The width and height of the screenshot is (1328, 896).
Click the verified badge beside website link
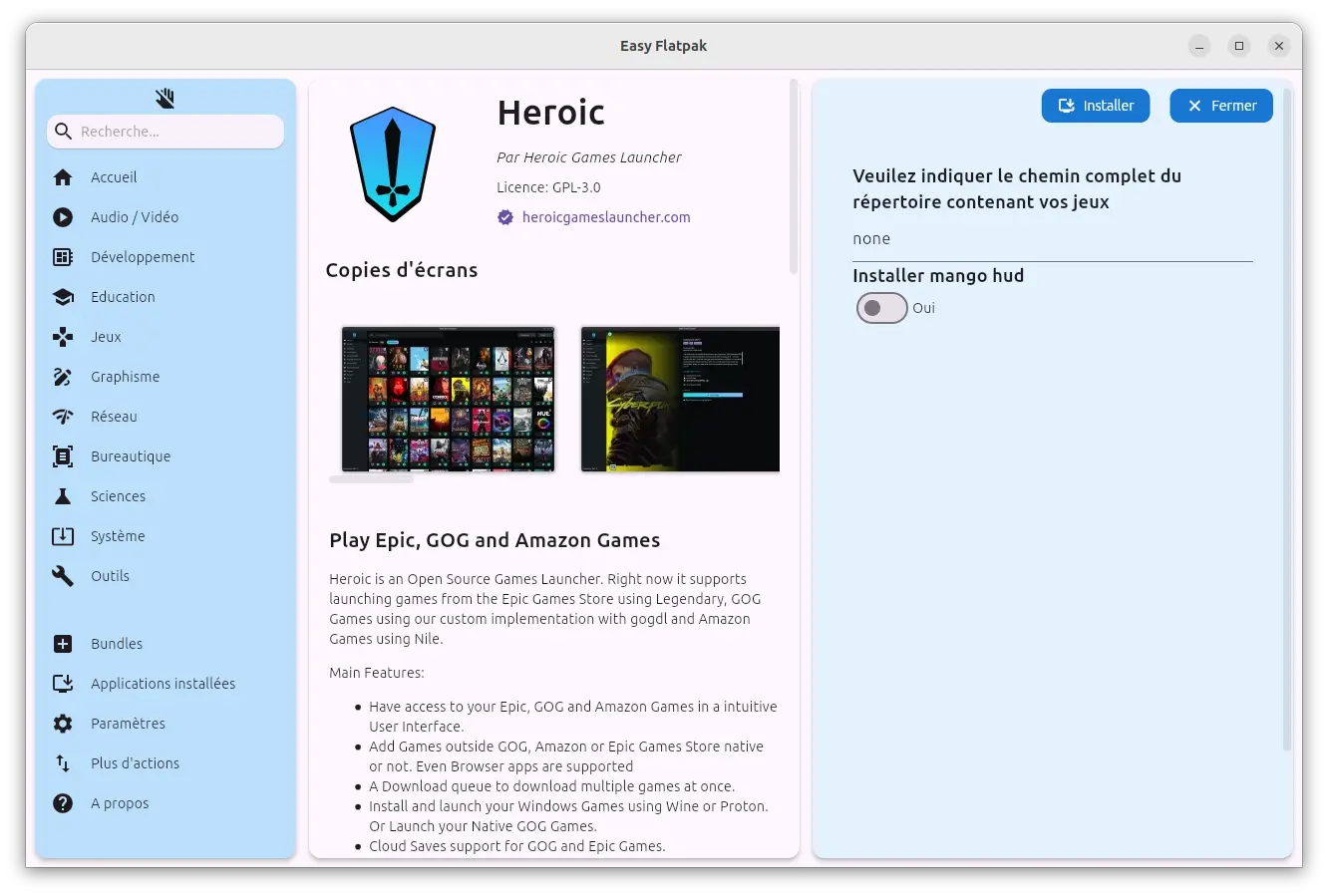pos(505,217)
